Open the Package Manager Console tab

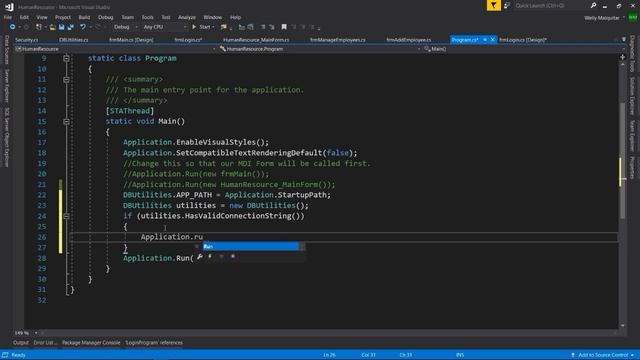click(91, 342)
